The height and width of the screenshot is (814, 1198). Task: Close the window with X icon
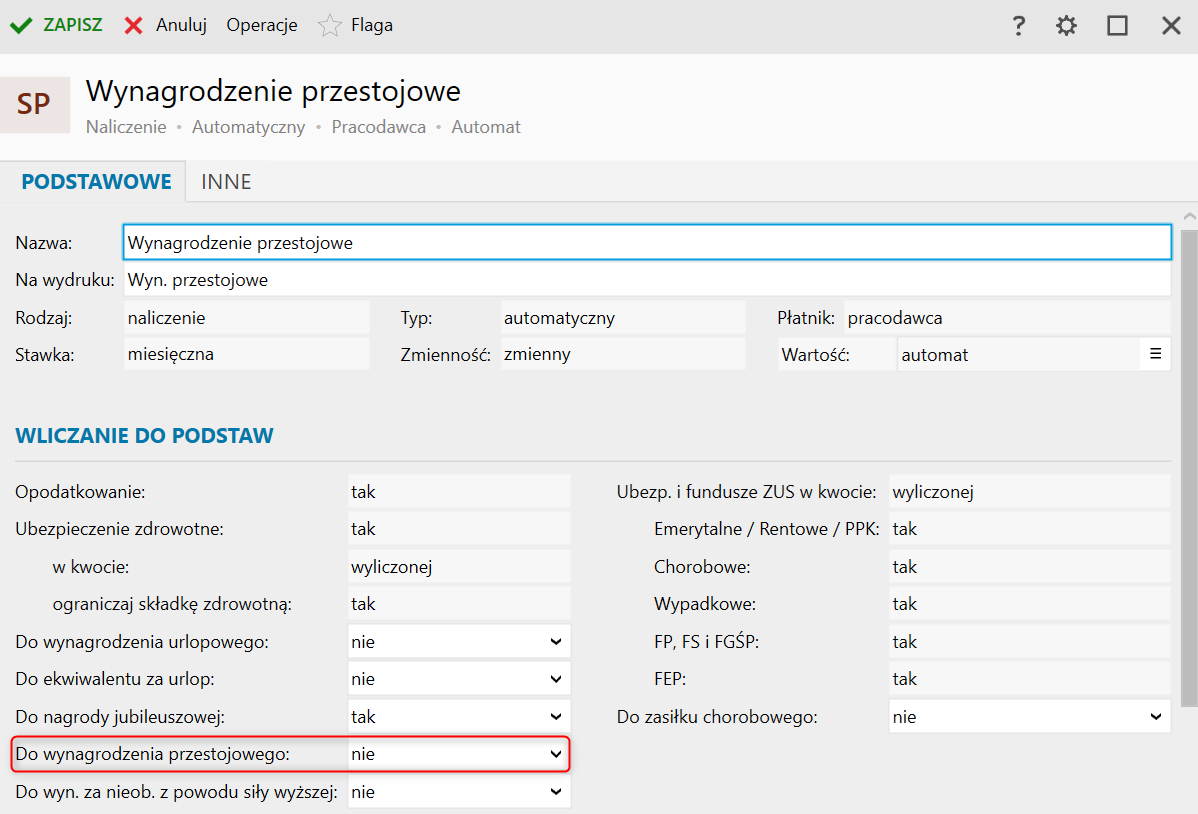click(x=1170, y=25)
